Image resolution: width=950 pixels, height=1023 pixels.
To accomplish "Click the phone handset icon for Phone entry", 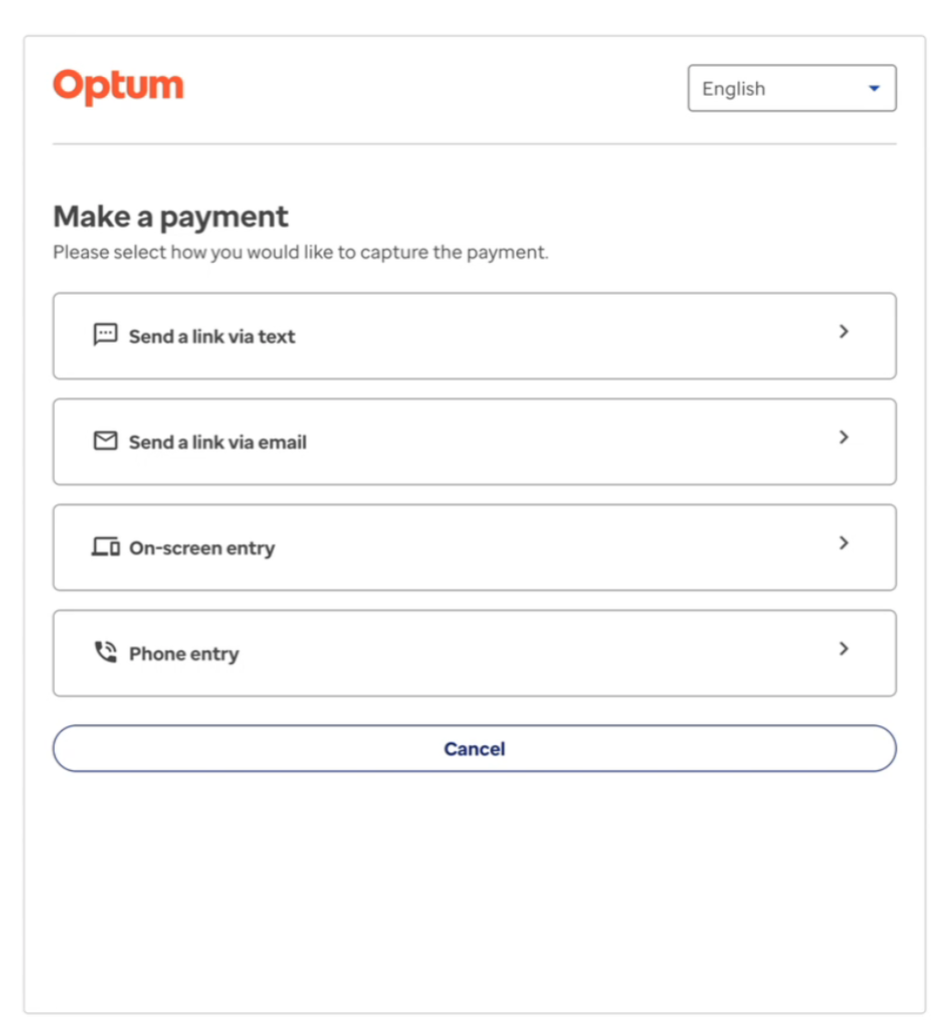I will (x=105, y=653).
